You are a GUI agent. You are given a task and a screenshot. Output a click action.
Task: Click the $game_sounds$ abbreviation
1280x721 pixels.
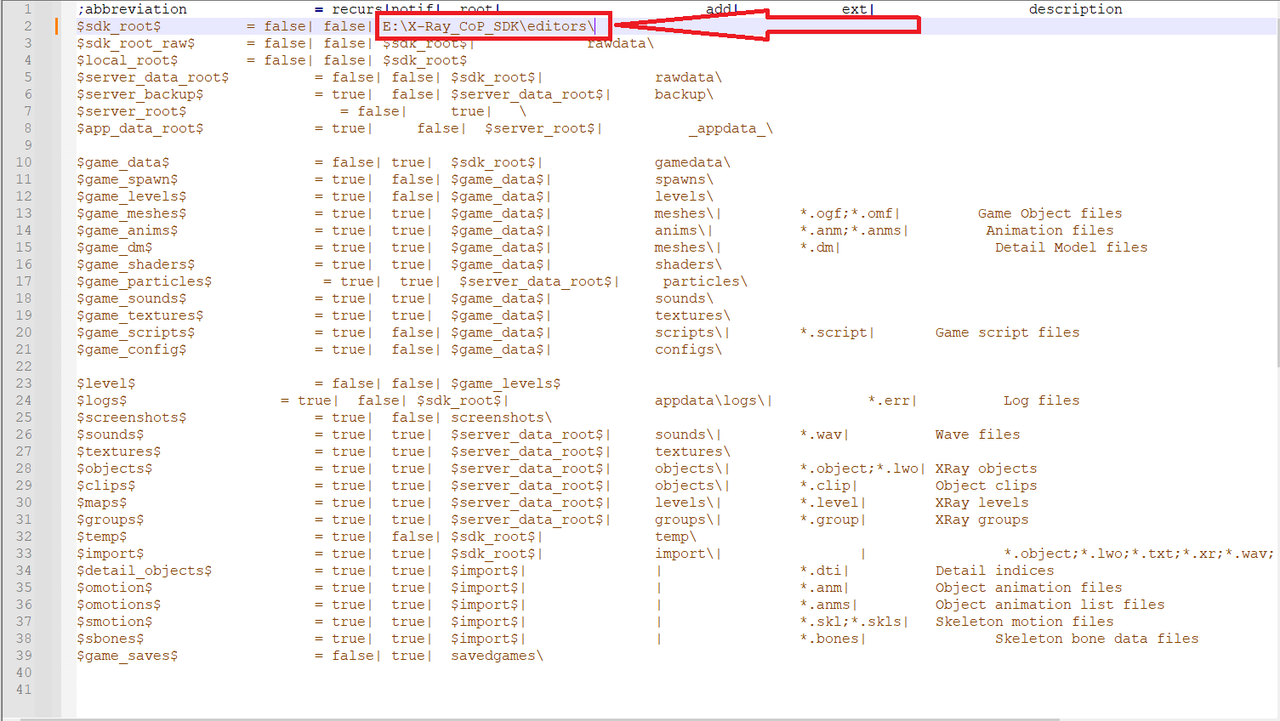pos(132,298)
